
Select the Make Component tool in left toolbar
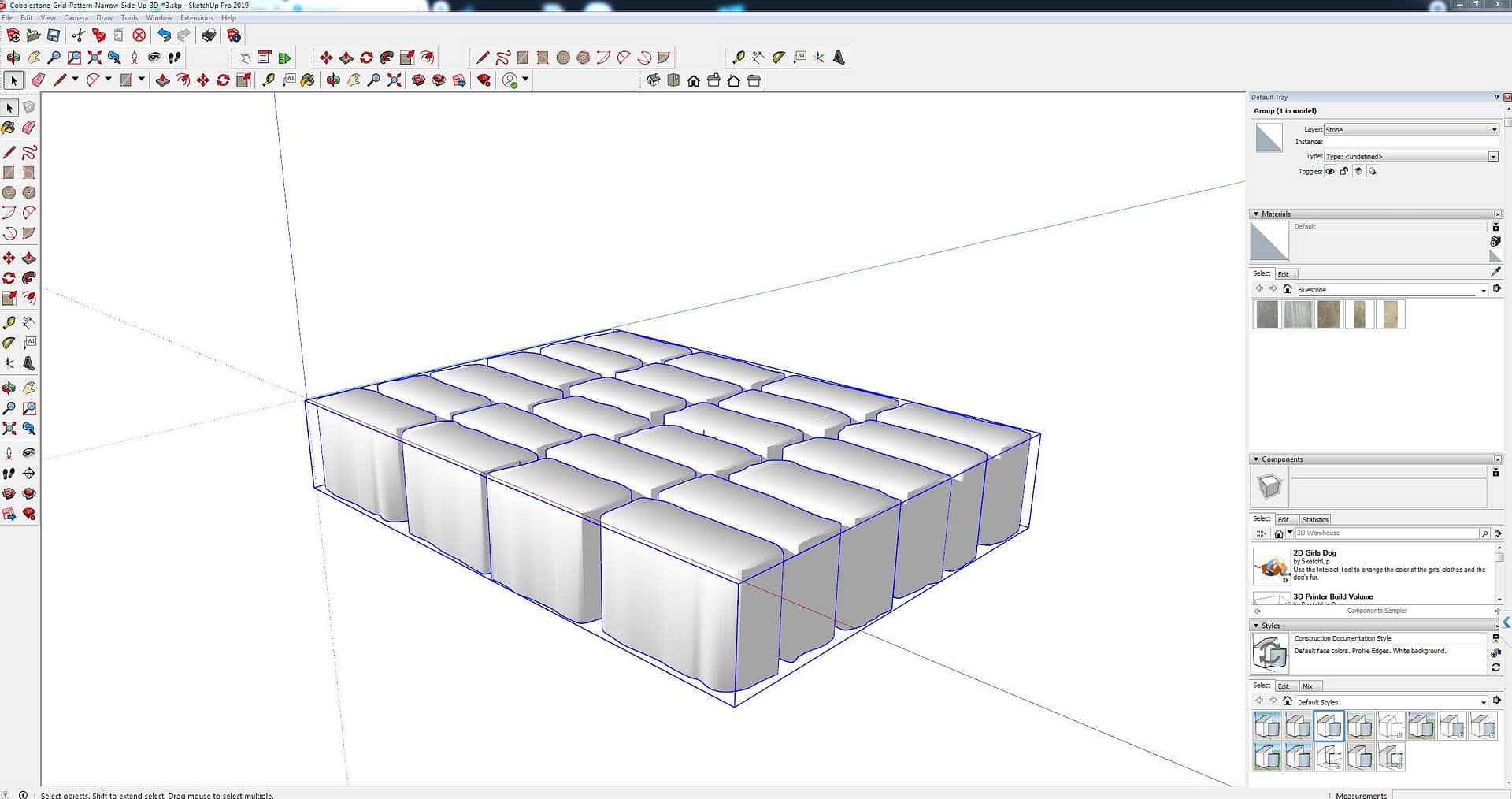point(29,107)
